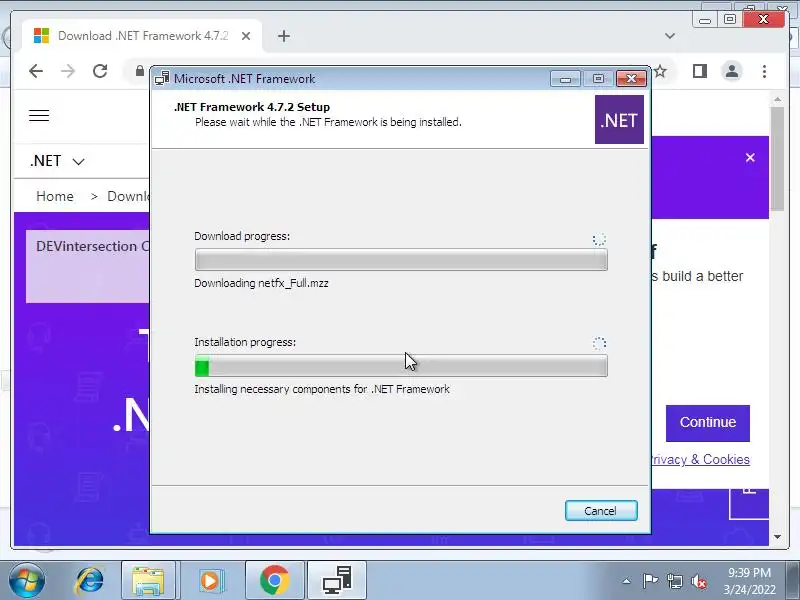Maximize the Microsoft .NET Framework setup dialog
This screenshot has height=600, width=800.
598,79
